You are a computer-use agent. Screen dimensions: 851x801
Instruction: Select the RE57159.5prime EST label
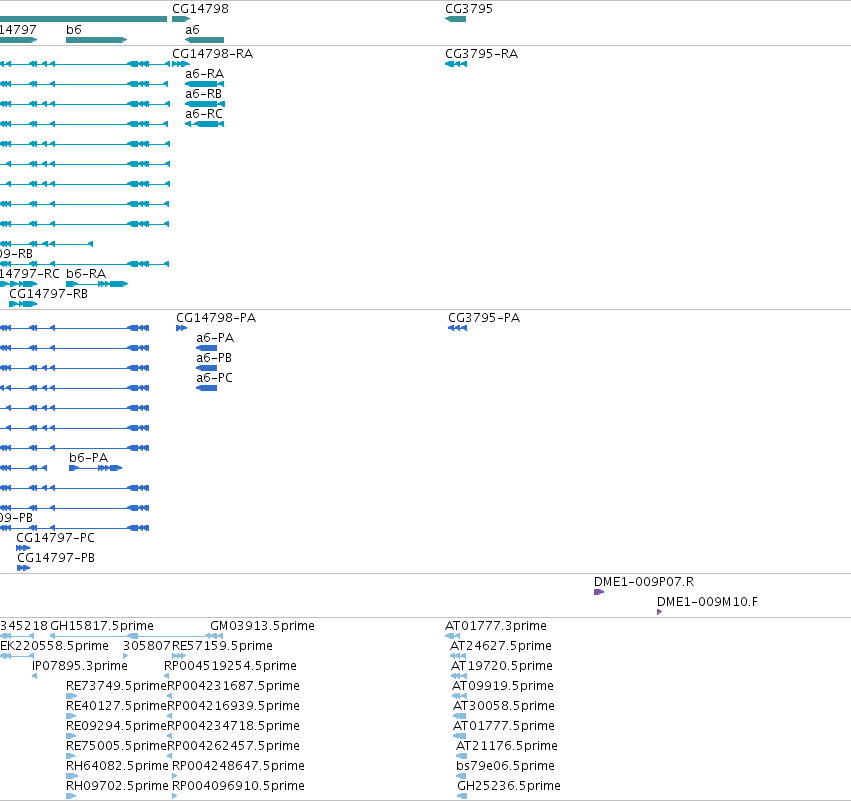pos(223,646)
